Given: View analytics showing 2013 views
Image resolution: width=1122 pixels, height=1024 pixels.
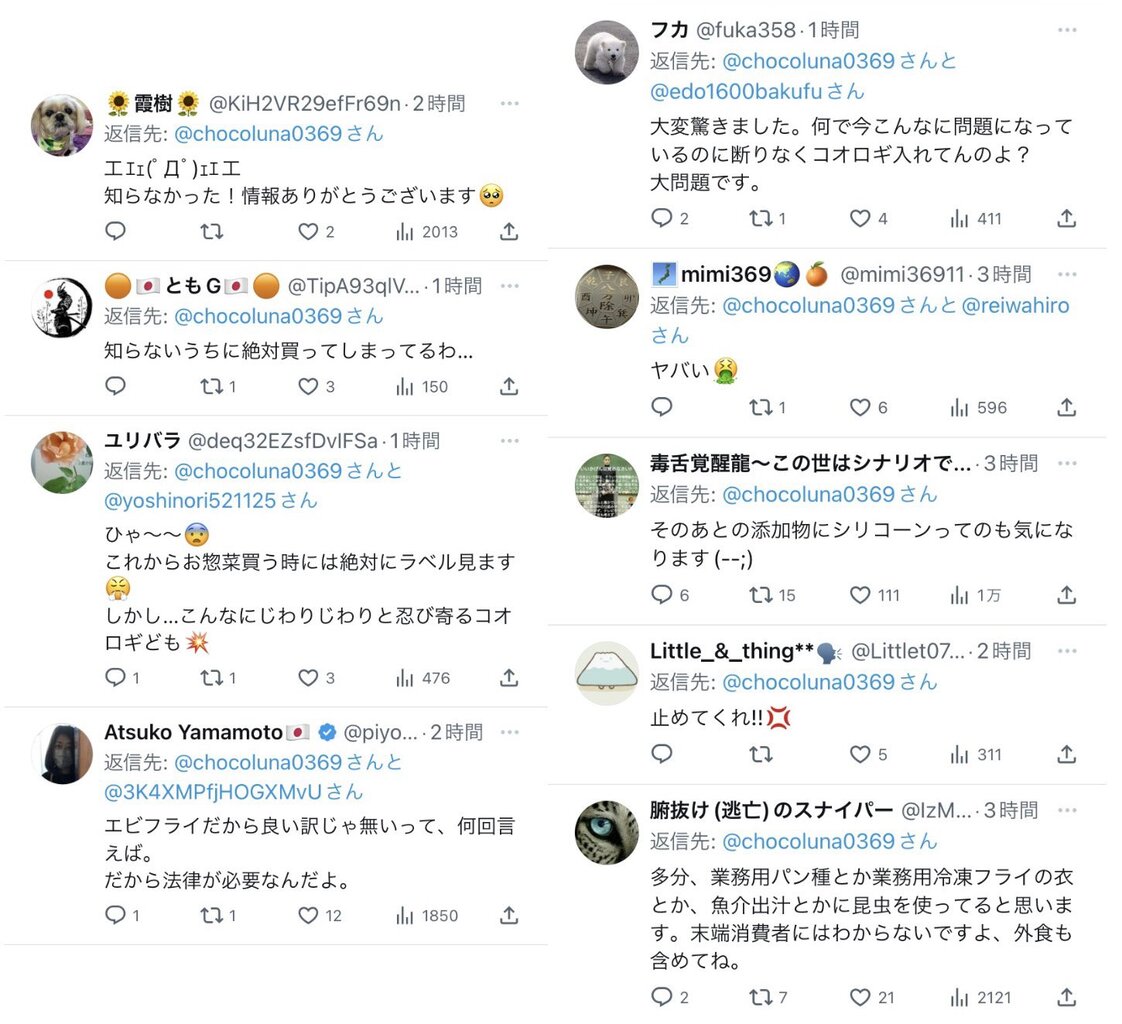Looking at the screenshot, I should coord(426,232).
